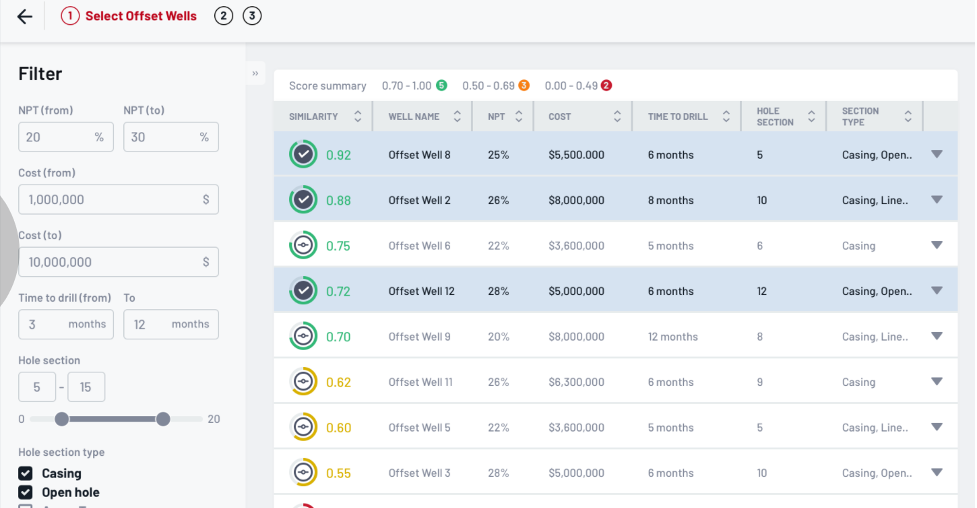
Task: Sort table by Similarity column arrows
Action: [x=358, y=117]
